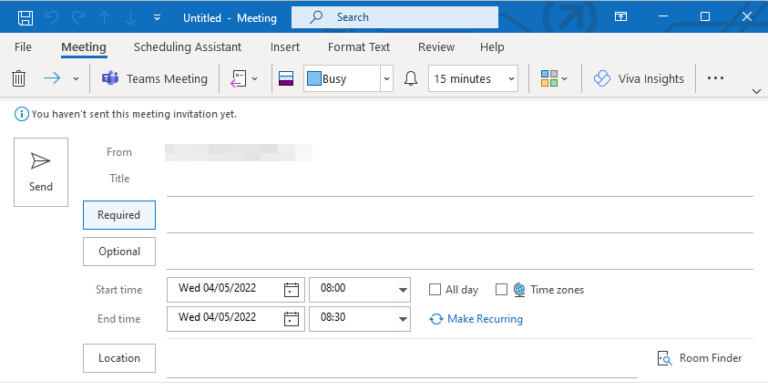Click the reminder bell icon
Viewport: 768px width, 391px height.
coord(411,78)
